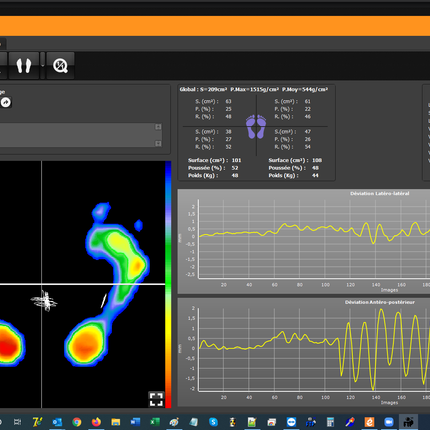Open Zoom from the taskbar
This screenshot has height=430, width=430.
coord(389,422)
